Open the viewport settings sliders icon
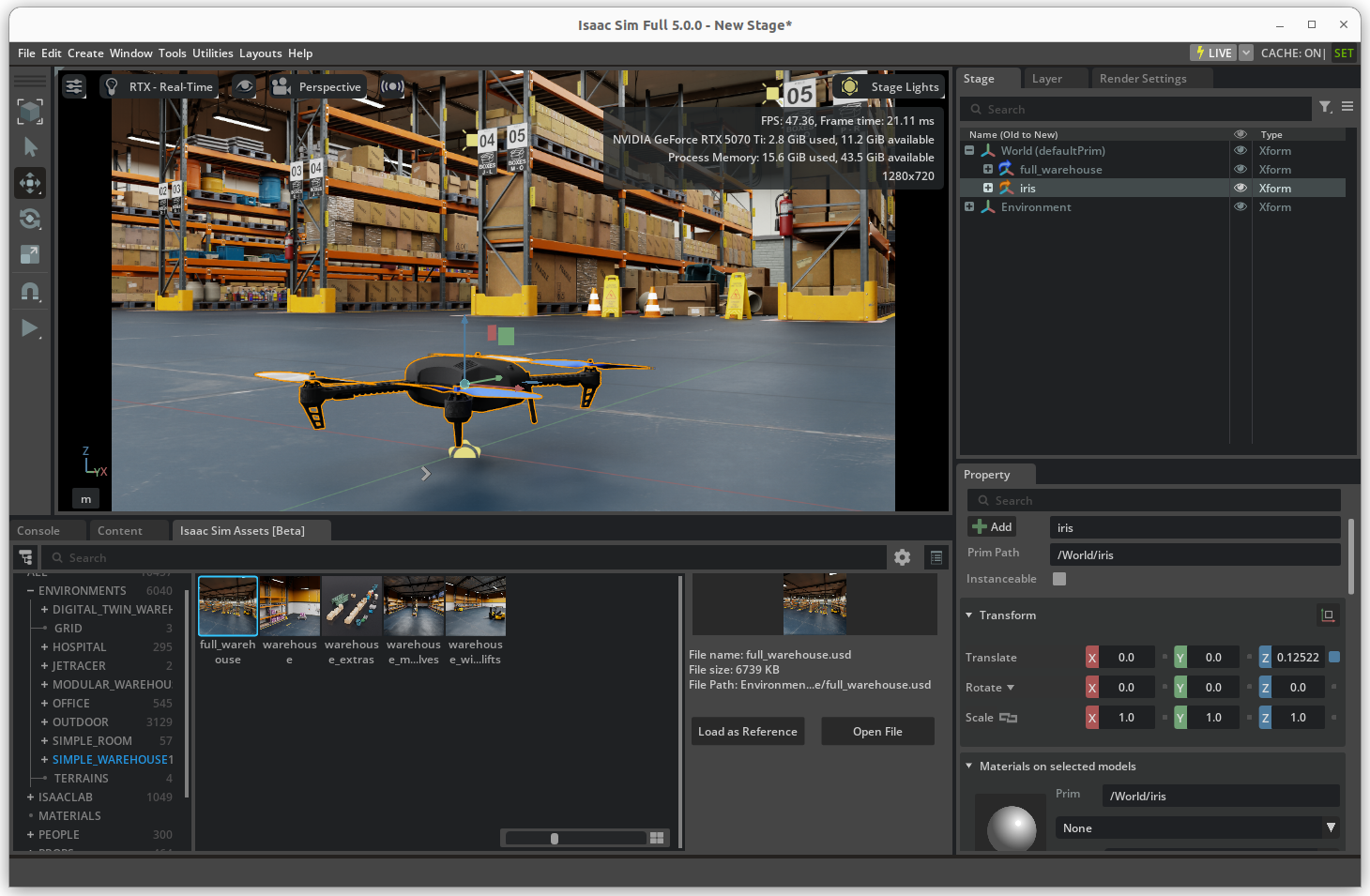Image resolution: width=1370 pixels, height=896 pixels. click(x=74, y=85)
